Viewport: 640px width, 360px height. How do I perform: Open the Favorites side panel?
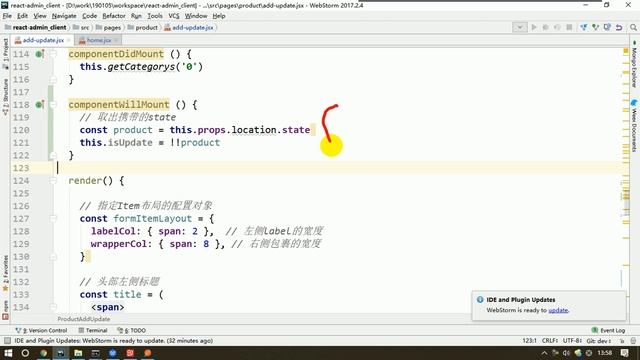[5, 273]
